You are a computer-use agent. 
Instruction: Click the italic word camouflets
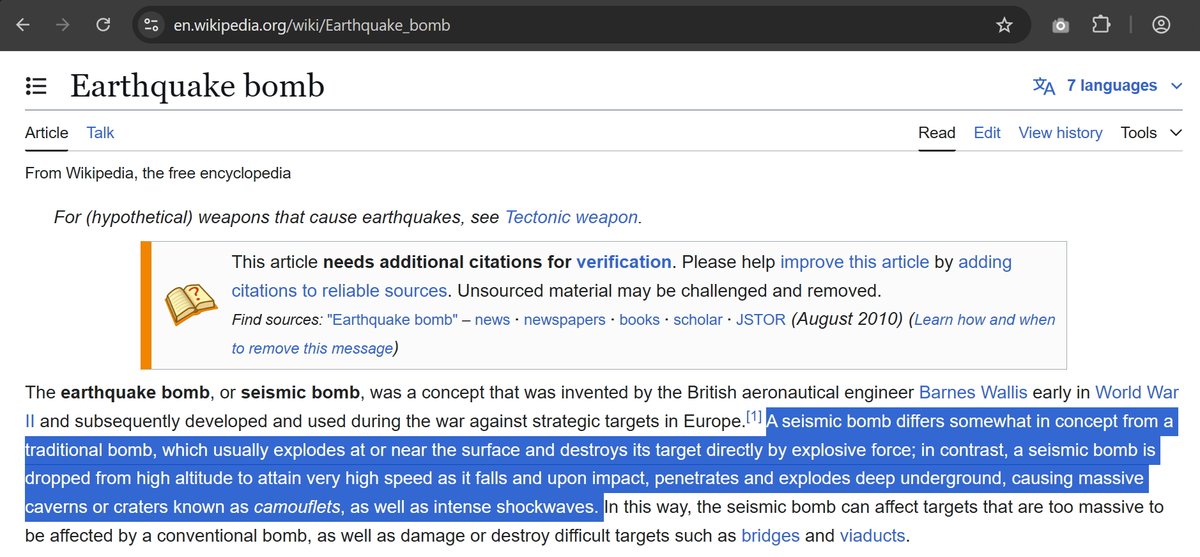coord(295,507)
